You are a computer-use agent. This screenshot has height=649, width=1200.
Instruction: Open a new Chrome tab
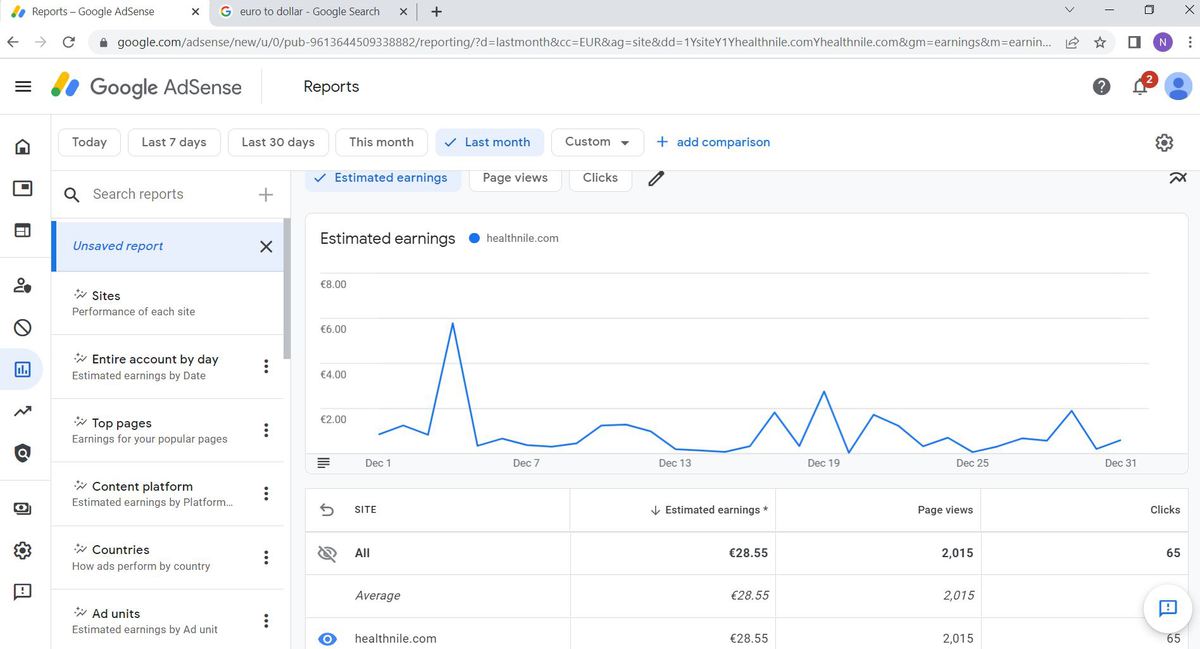(436, 12)
